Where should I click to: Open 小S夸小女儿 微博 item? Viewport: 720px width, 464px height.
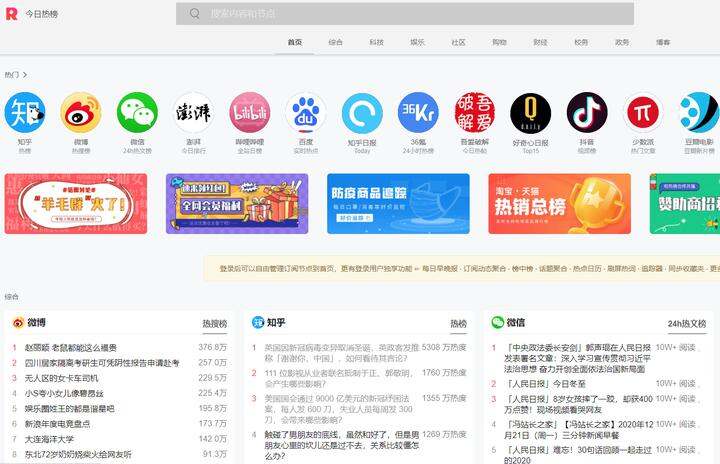[x=64, y=393]
